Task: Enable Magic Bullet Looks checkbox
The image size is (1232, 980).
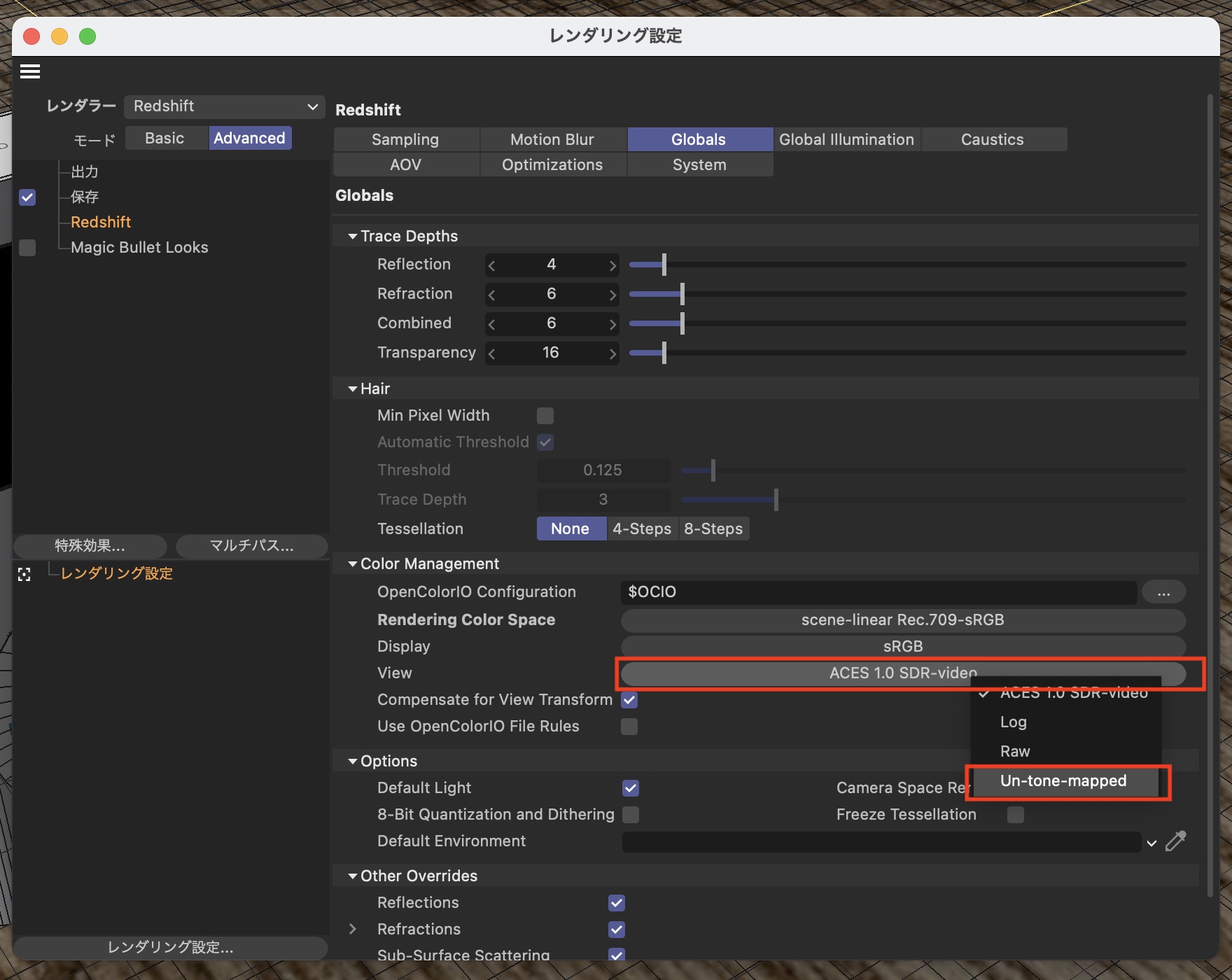Action: point(27,248)
